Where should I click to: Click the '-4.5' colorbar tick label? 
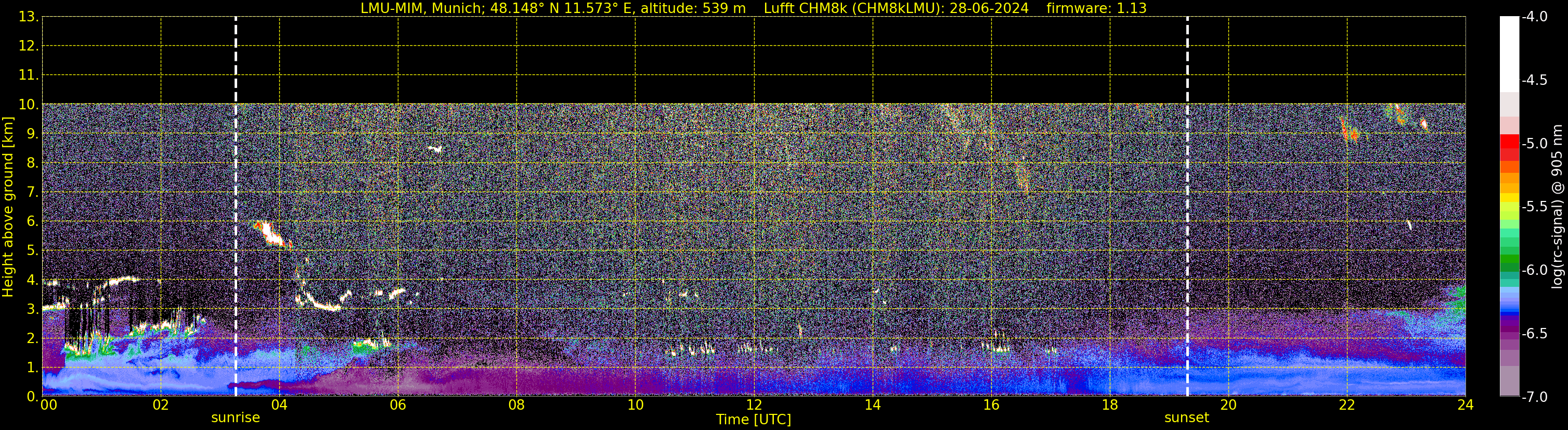[1534, 80]
